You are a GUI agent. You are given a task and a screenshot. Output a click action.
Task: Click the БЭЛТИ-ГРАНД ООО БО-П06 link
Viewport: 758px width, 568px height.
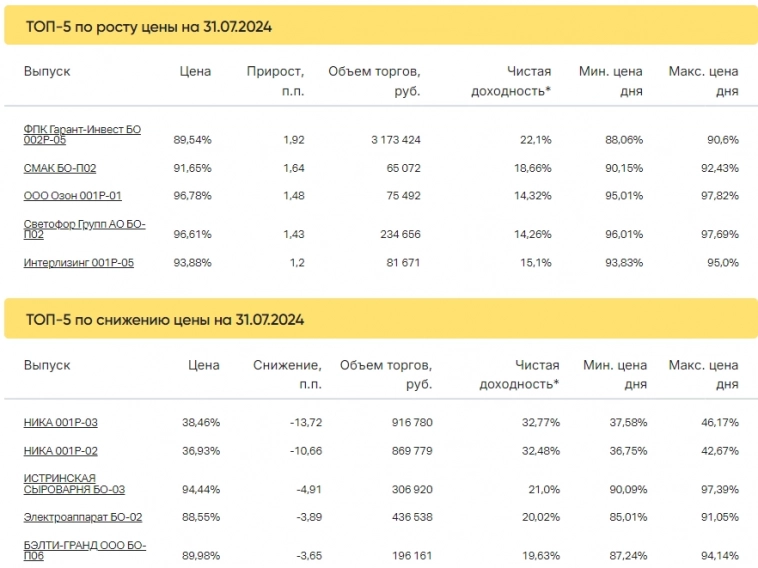(x=84, y=550)
